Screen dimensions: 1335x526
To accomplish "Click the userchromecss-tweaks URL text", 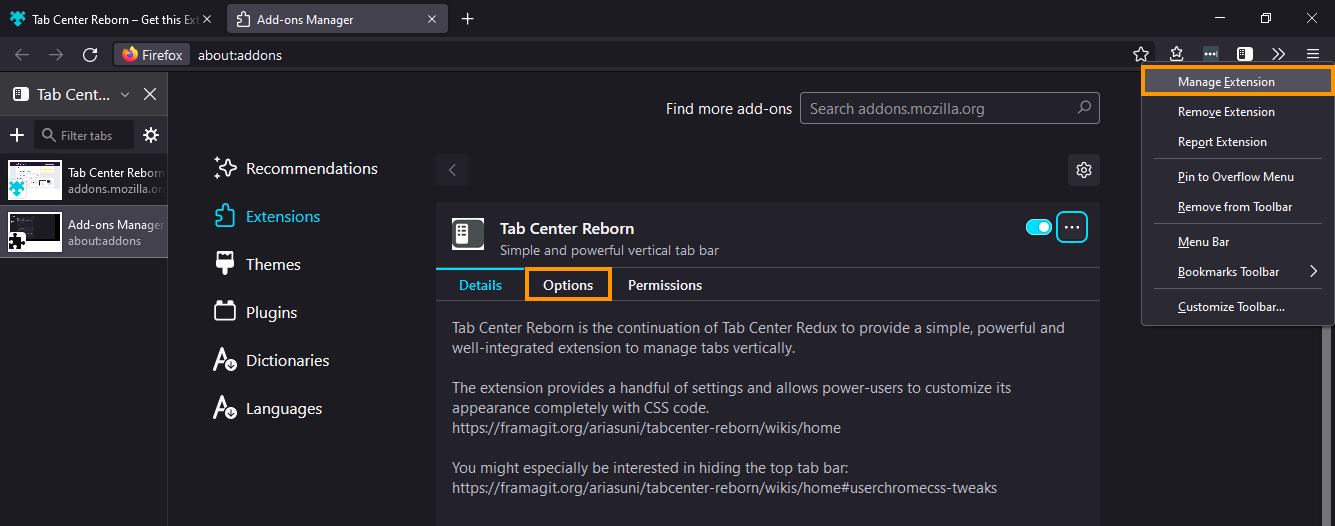I will point(724,488).
